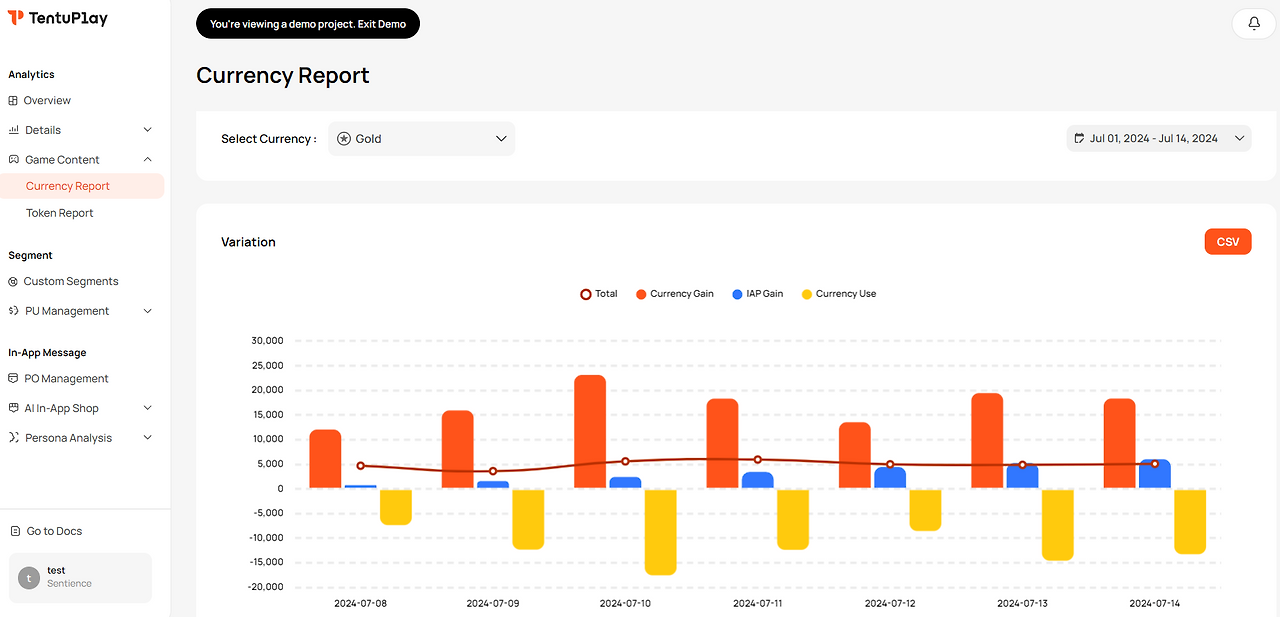1280x617 pixels.
Task: Click the Game Content controller icon
Action: click(x=14, y=160)
